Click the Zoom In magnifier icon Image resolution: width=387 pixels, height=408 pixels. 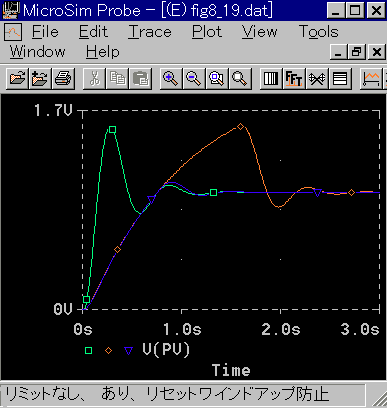click(x=171, y=79)
